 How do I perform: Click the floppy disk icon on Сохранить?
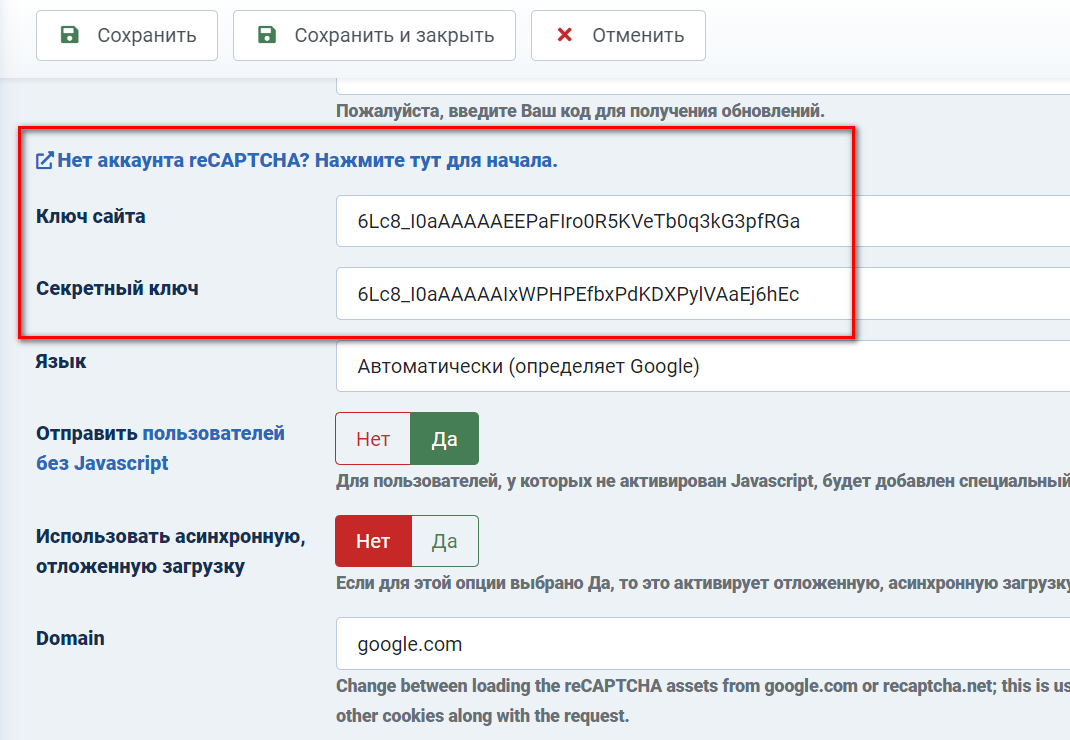pyautogui.click(x=70, y=36)
